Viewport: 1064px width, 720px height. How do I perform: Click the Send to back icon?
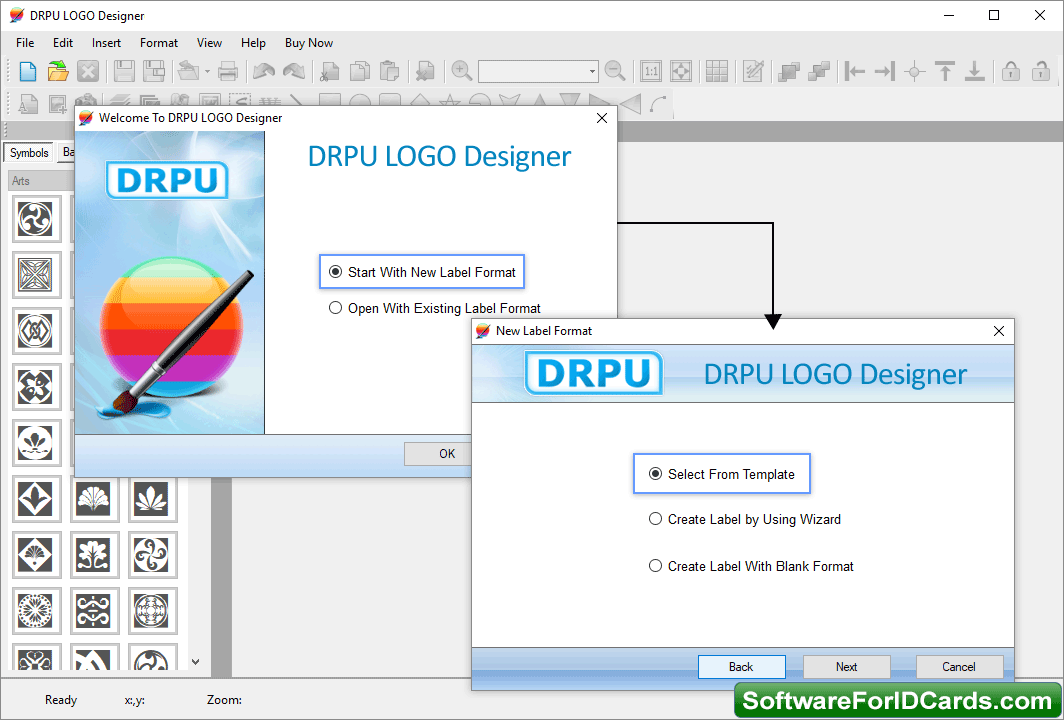pos(819,71)
